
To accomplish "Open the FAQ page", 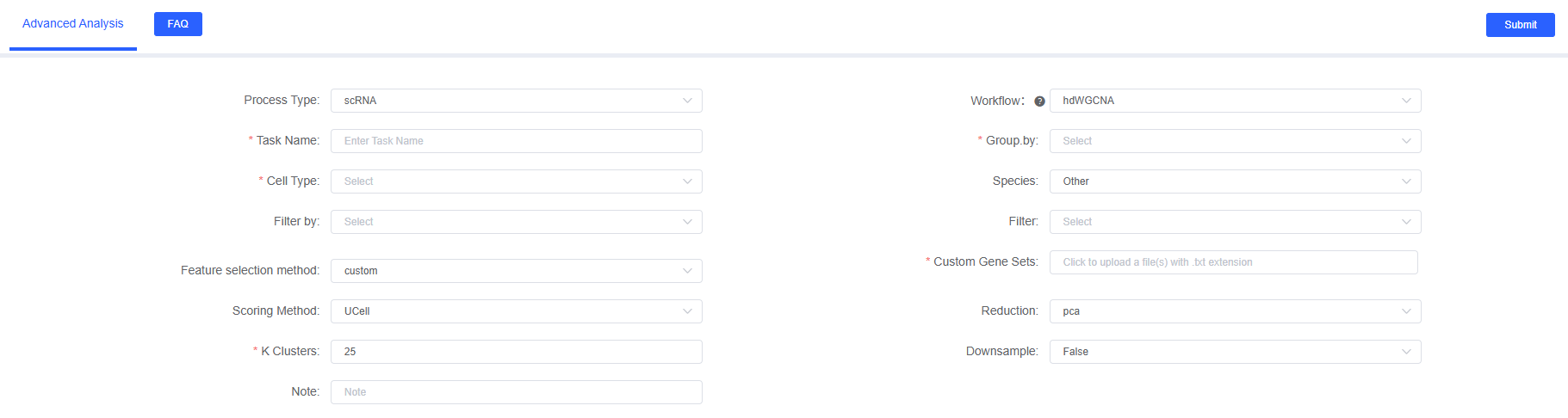I will point(178,24).
